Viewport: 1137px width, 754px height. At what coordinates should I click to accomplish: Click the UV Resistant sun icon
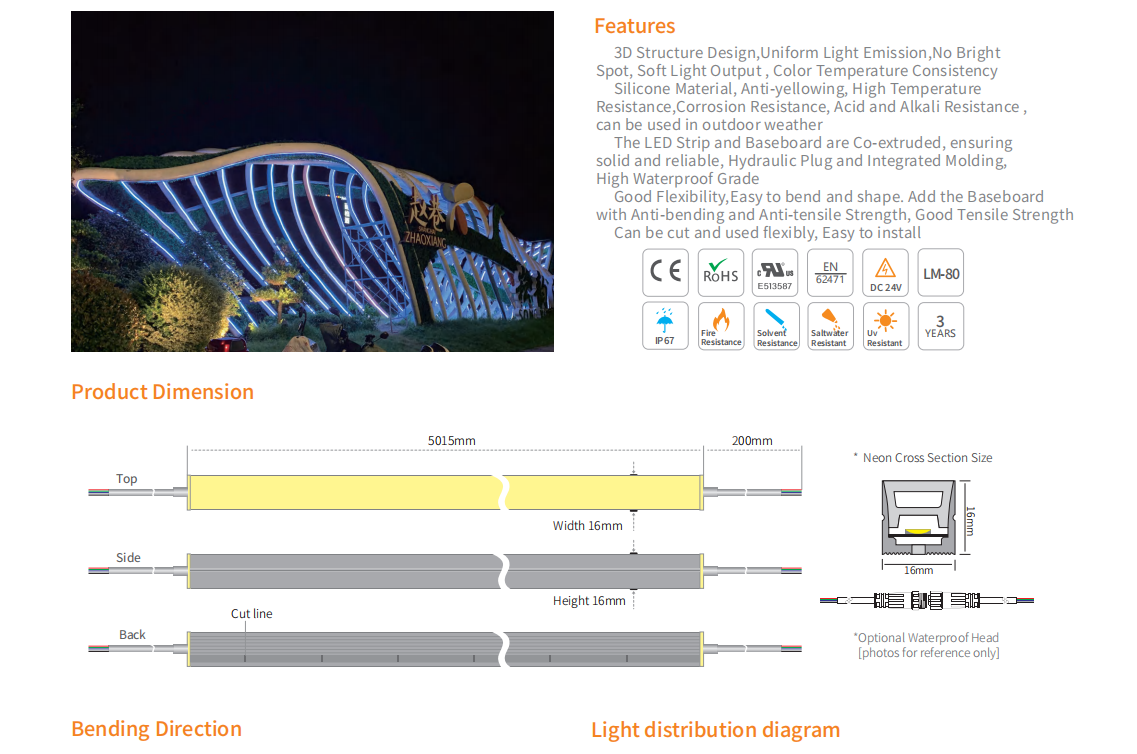coord(885,326)
